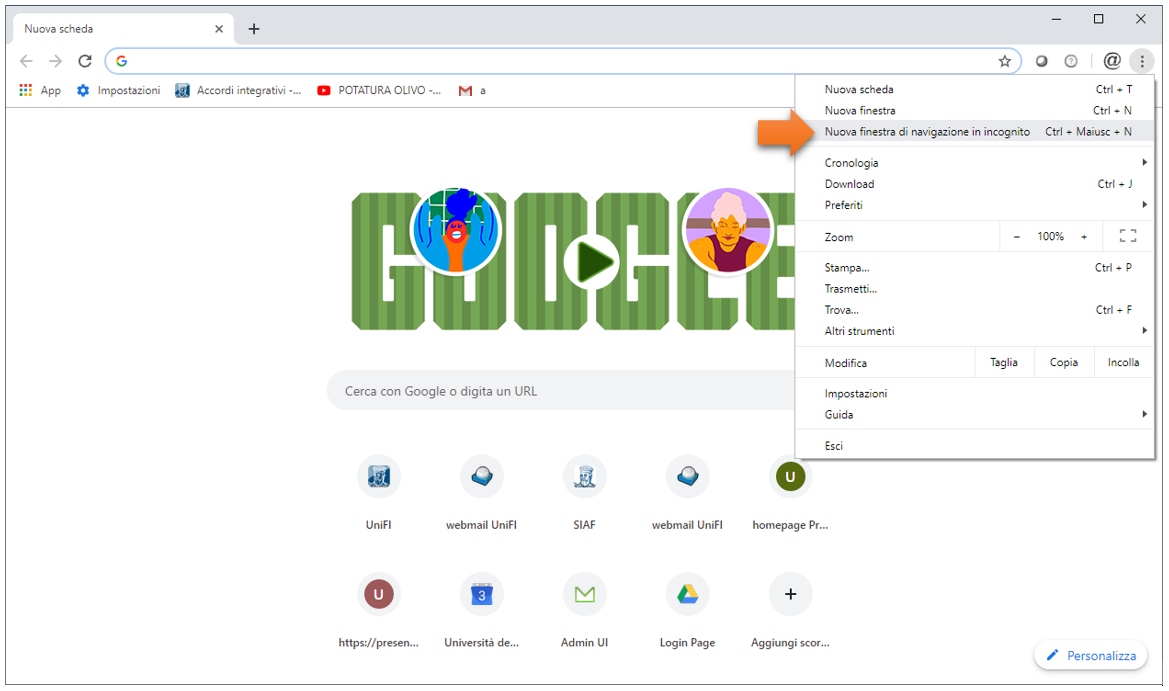
Task: Open the Università de... calendar shortcut
Action: (x=481, y=610)
